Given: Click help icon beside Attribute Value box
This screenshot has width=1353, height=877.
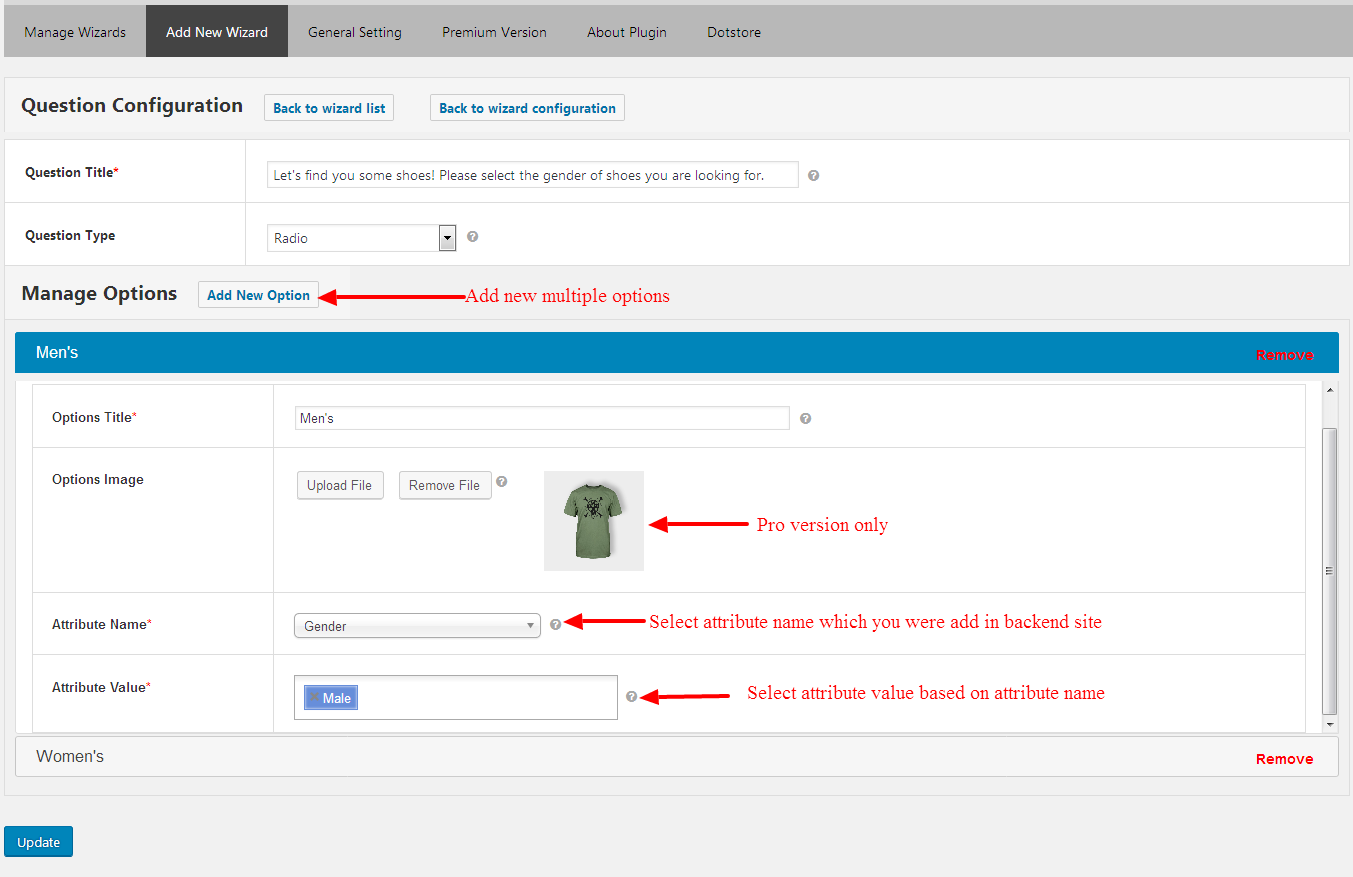Looking at the screenshot, I should tap(631, 697).
